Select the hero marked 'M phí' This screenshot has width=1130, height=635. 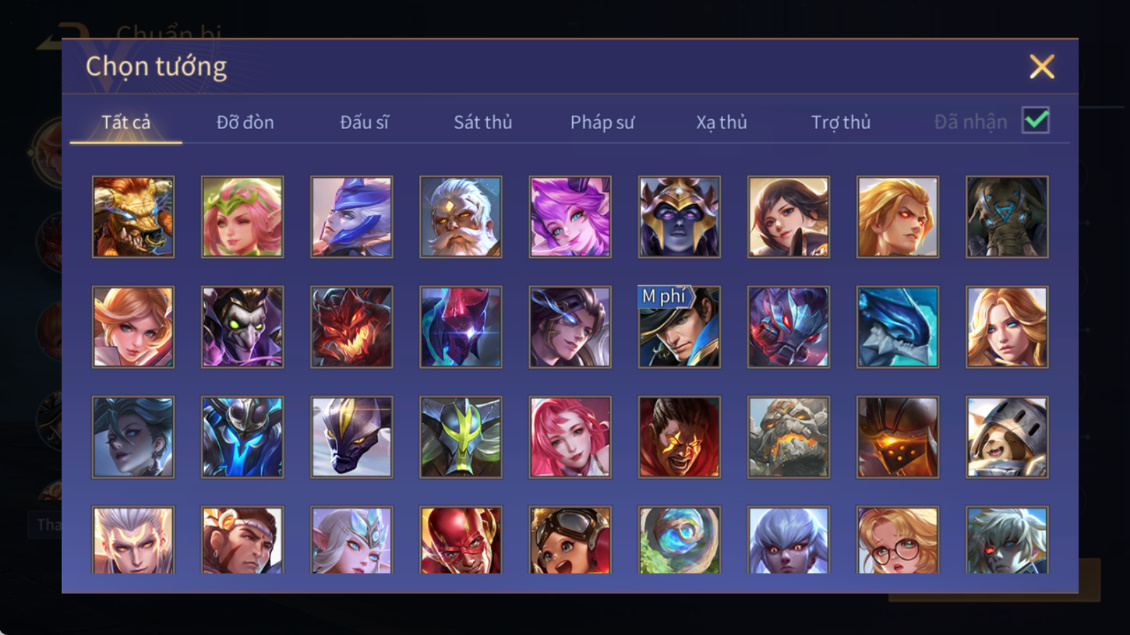point(679,327)
